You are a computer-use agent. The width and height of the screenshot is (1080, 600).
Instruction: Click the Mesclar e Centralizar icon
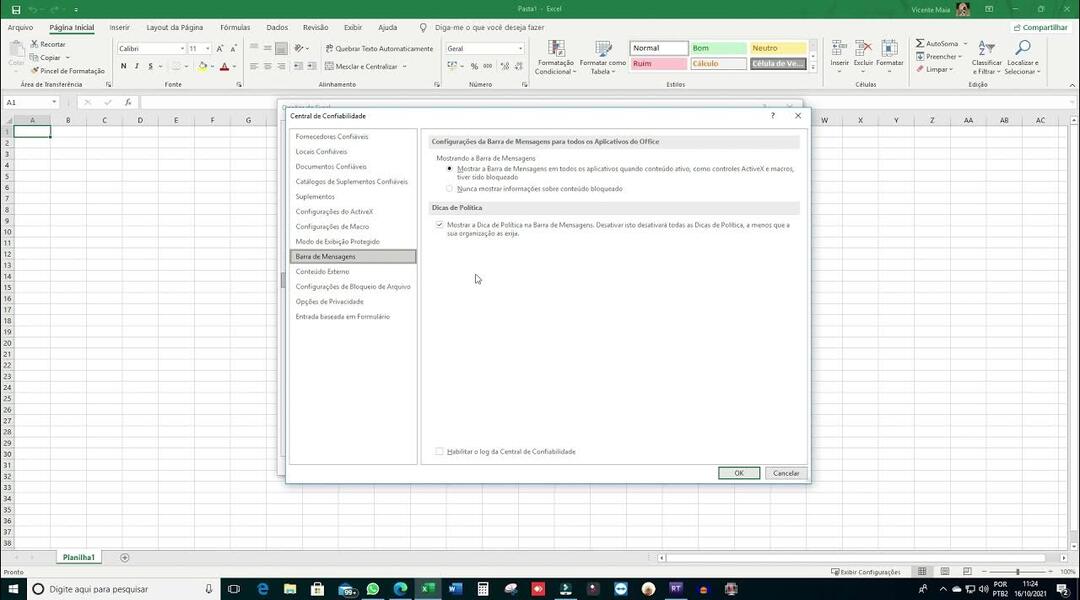[x=329, y=66]
